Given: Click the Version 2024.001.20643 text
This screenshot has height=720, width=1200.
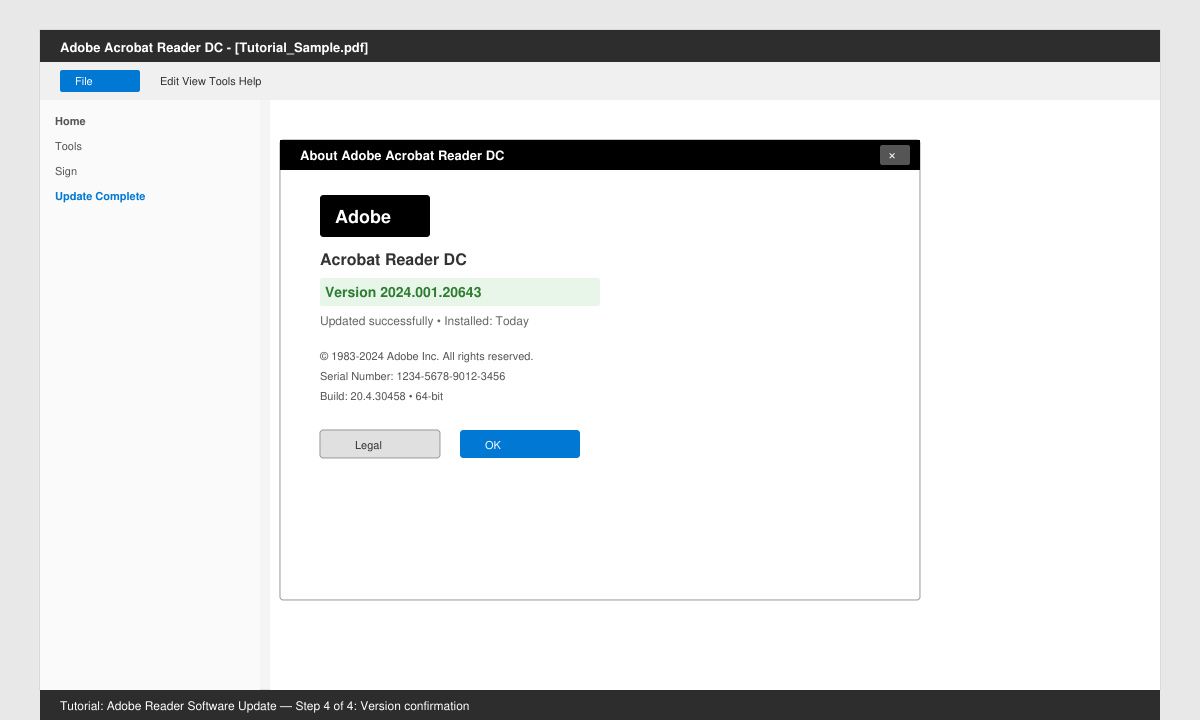Looking at the screenshot, I should [403, 292].
